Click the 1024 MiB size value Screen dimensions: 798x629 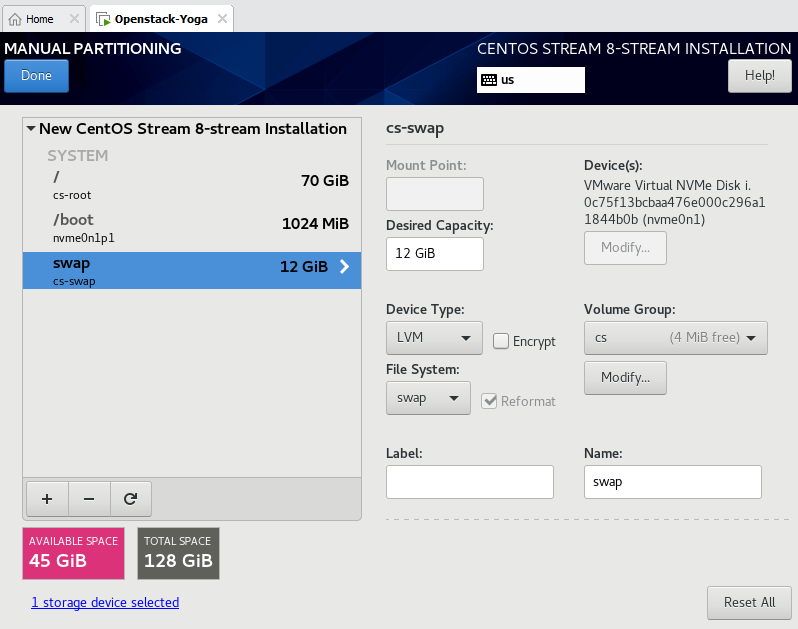pos(316,223)
